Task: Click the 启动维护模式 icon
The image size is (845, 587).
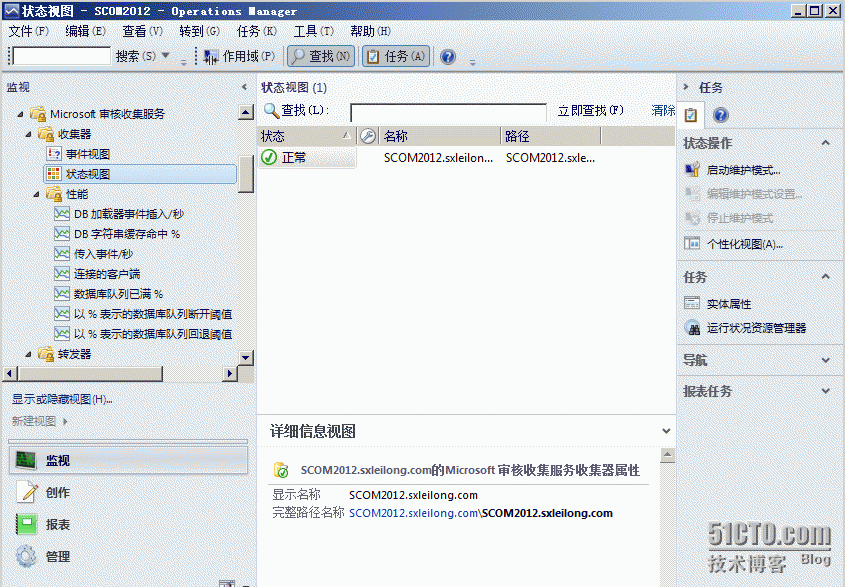Action: 692,170
